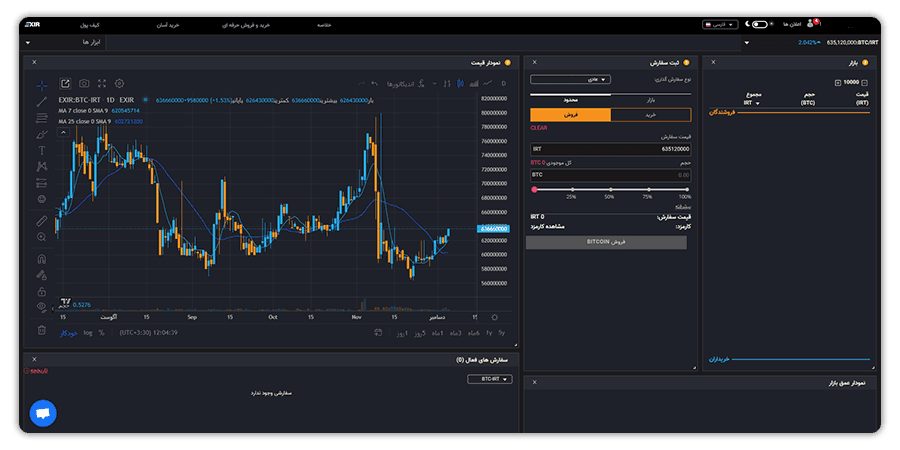Remove drawings with the trash icon
900x450 pixels.
(41, 330)
